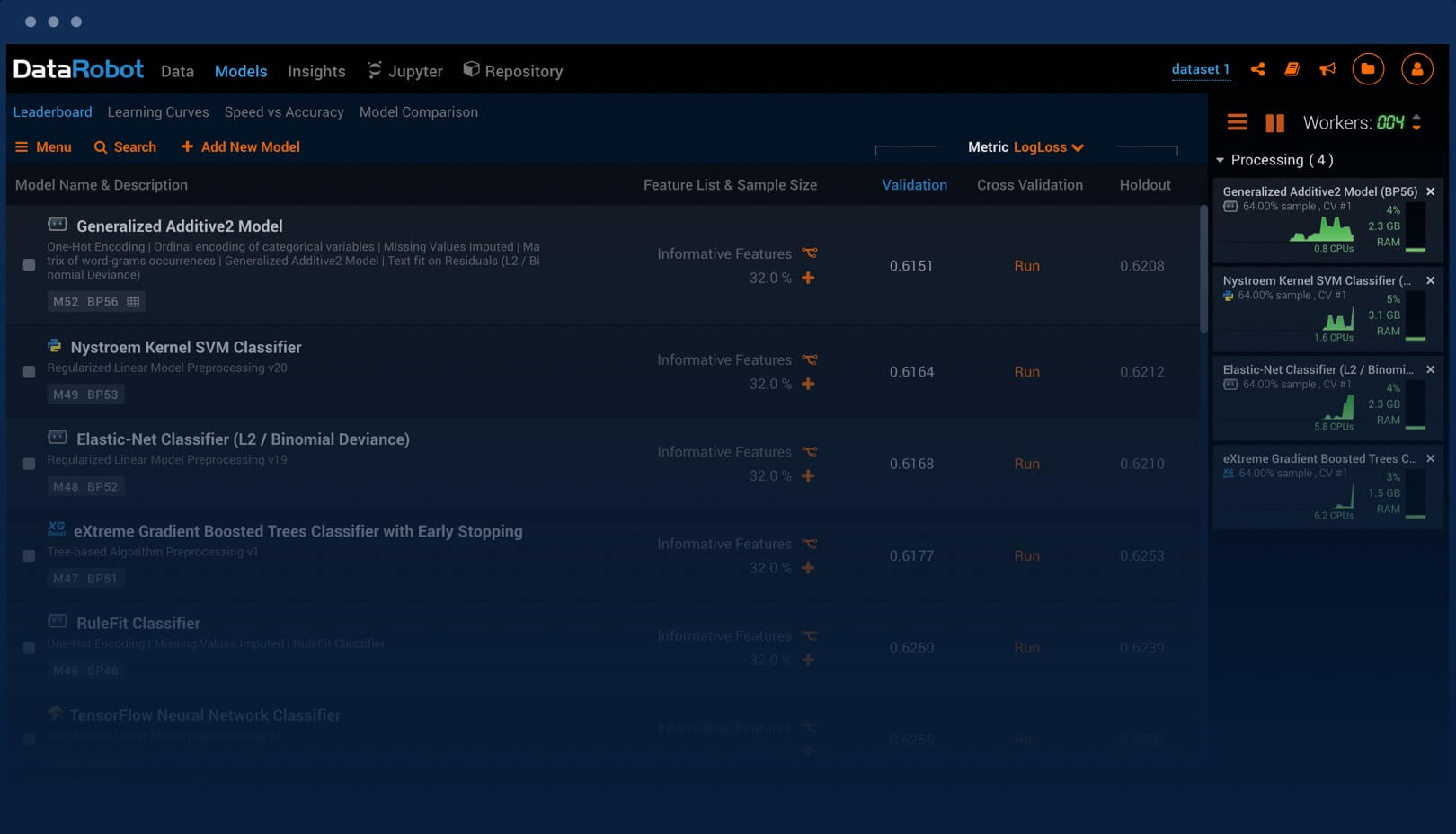Collapse the Processing (4) section
This screenshot has width=1456, height=834.
click(x=1220, y=160)
